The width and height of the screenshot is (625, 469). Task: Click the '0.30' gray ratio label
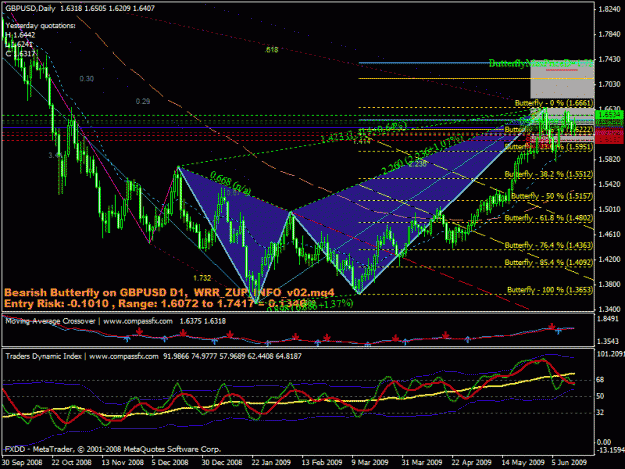86,78
